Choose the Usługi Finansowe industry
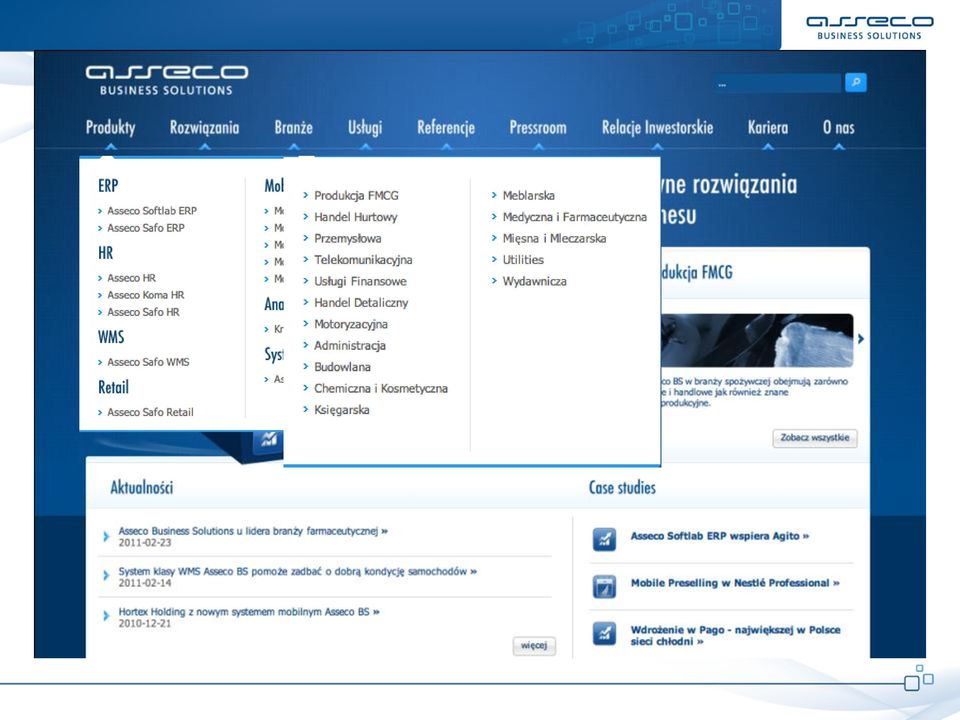The width and height of the screenshot is (960, 720). click(x=361, y=281)
